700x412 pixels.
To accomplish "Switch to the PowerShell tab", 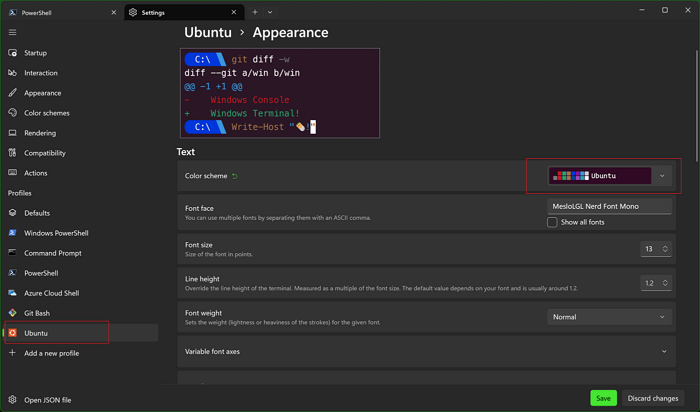I will coord(63,12).
